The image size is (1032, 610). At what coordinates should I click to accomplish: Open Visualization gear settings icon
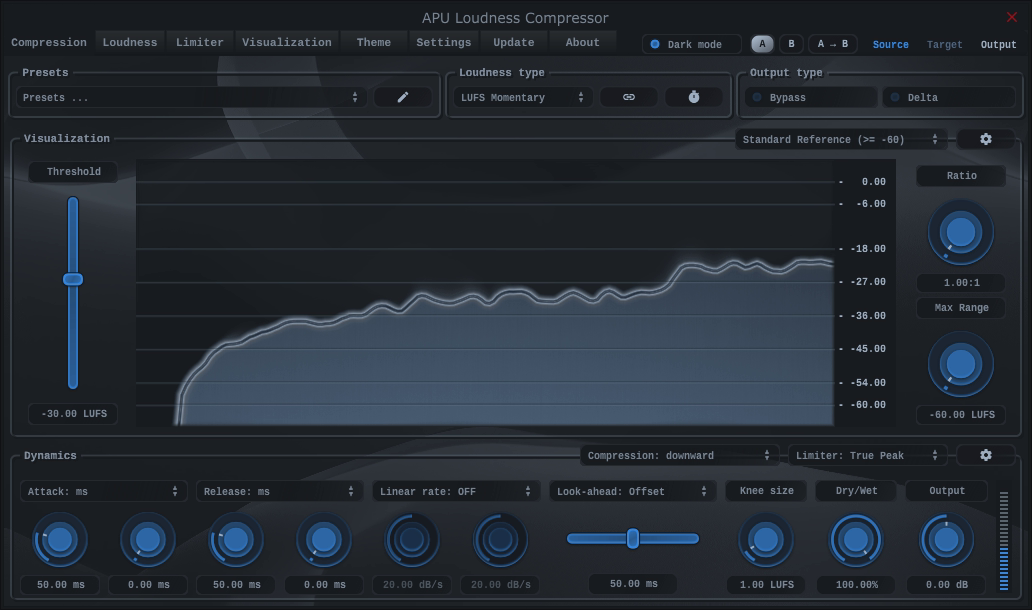click(x=985, y=140)
